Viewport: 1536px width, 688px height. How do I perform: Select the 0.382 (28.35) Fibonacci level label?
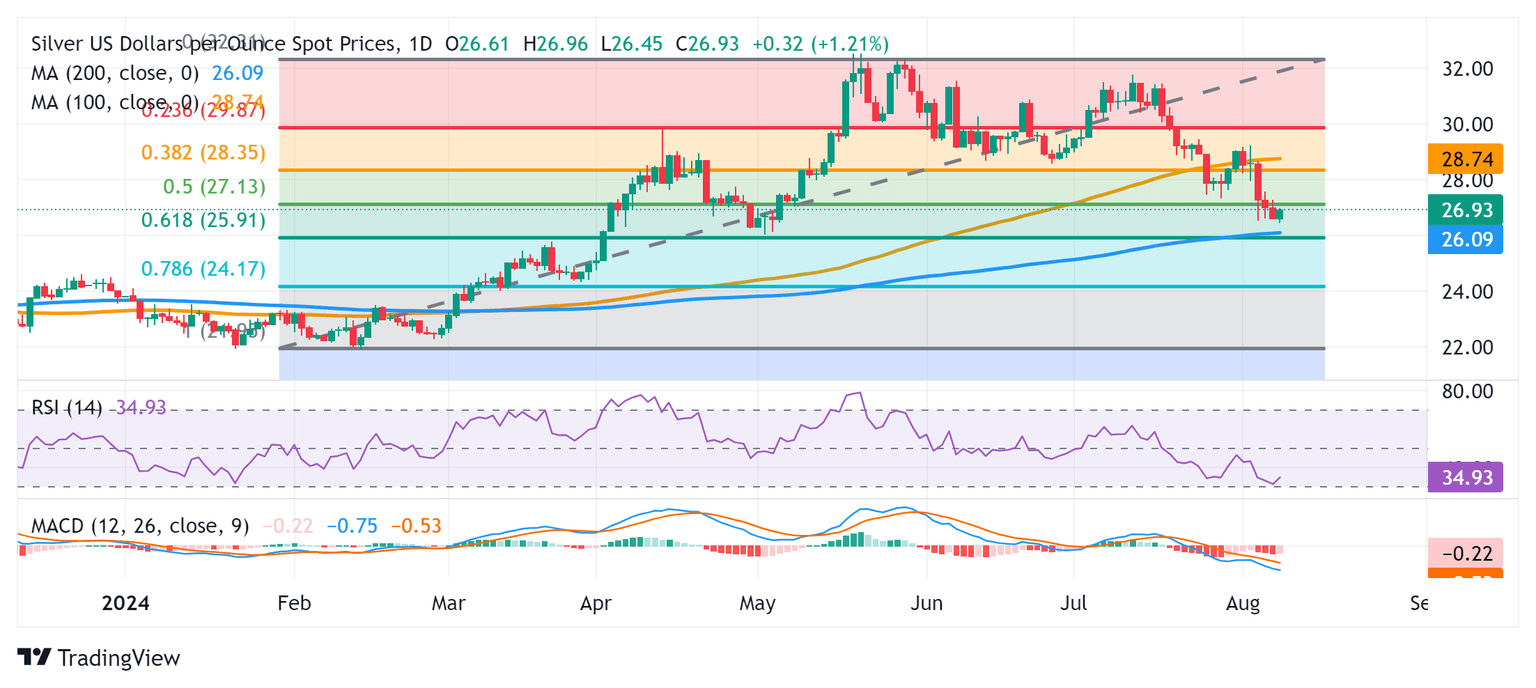[203, 155]
